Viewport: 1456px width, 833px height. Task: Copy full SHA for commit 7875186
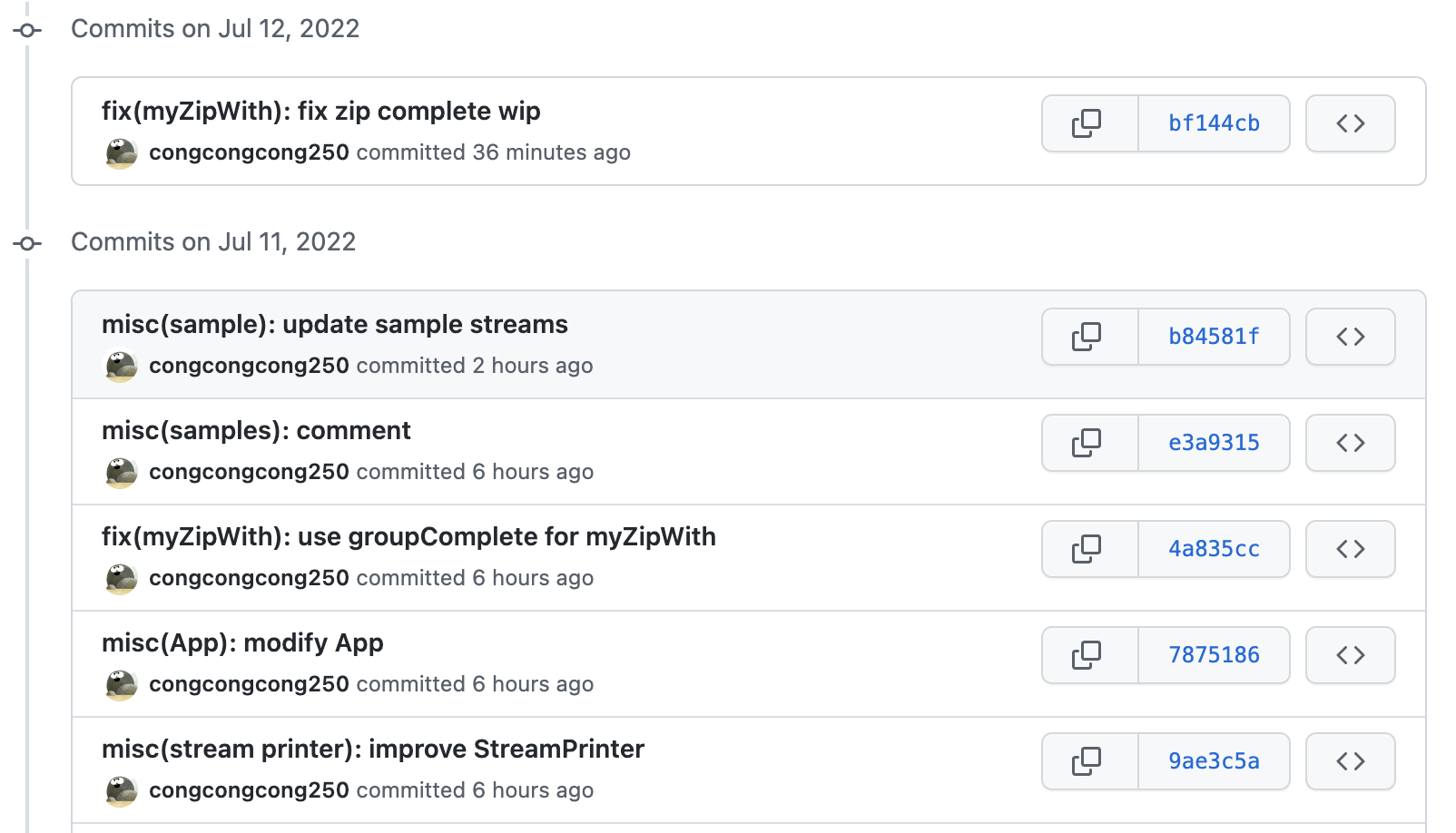pyautogui.click(x=1087, y=655)
